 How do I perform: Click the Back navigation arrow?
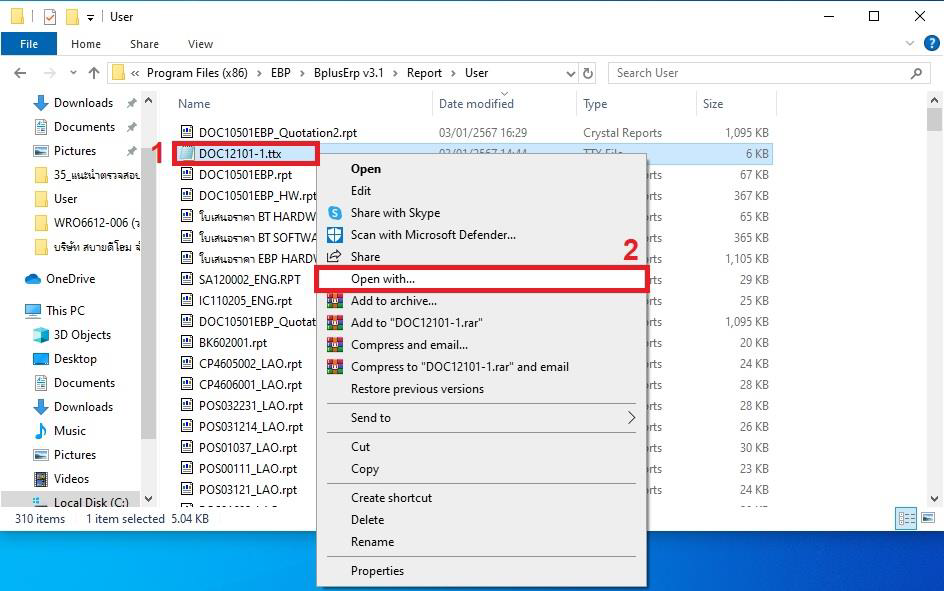20,73
